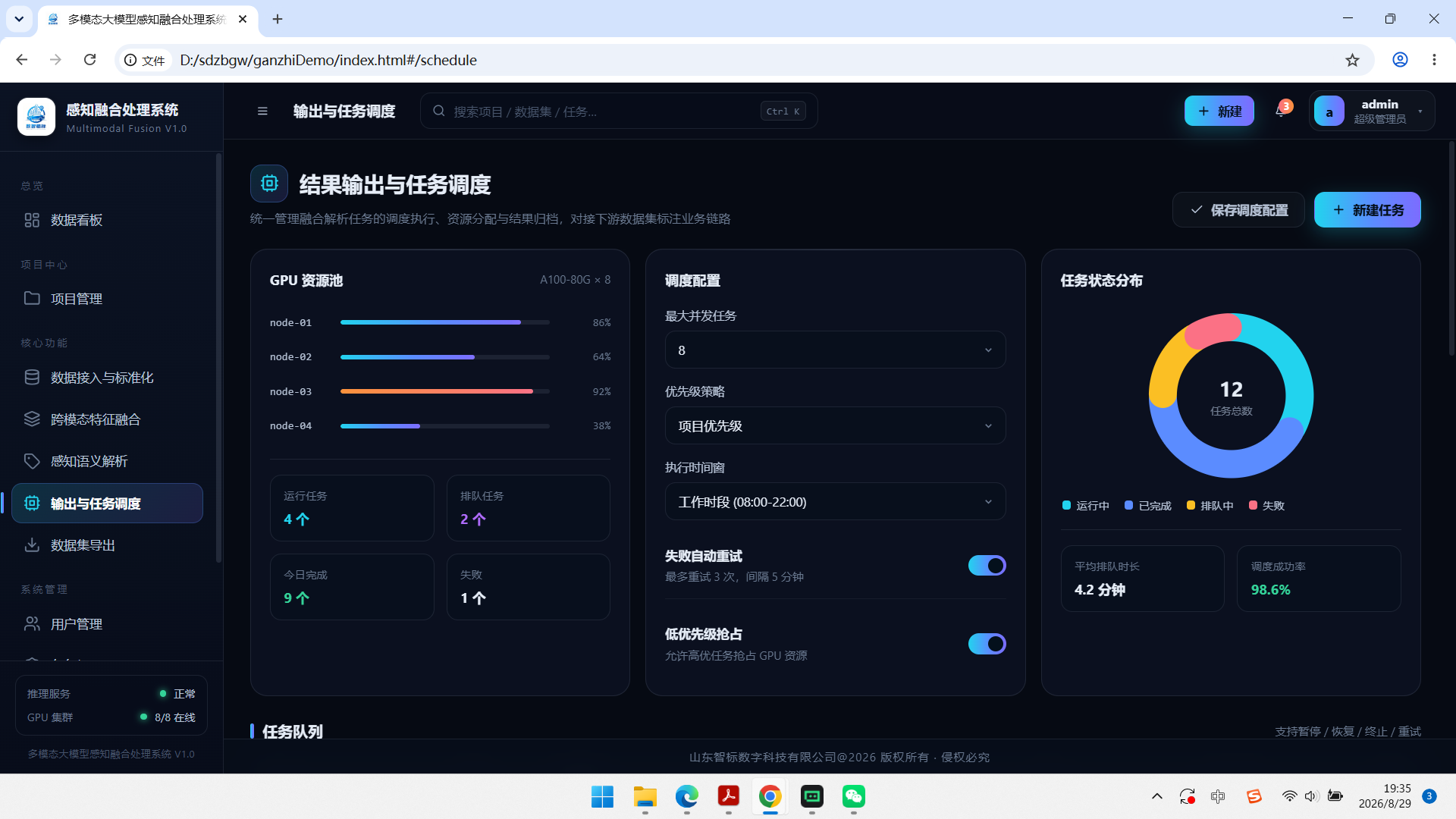Screen dimensions: 1456x819
Task: Click the global search input field
Action: (x=619, y=111)
